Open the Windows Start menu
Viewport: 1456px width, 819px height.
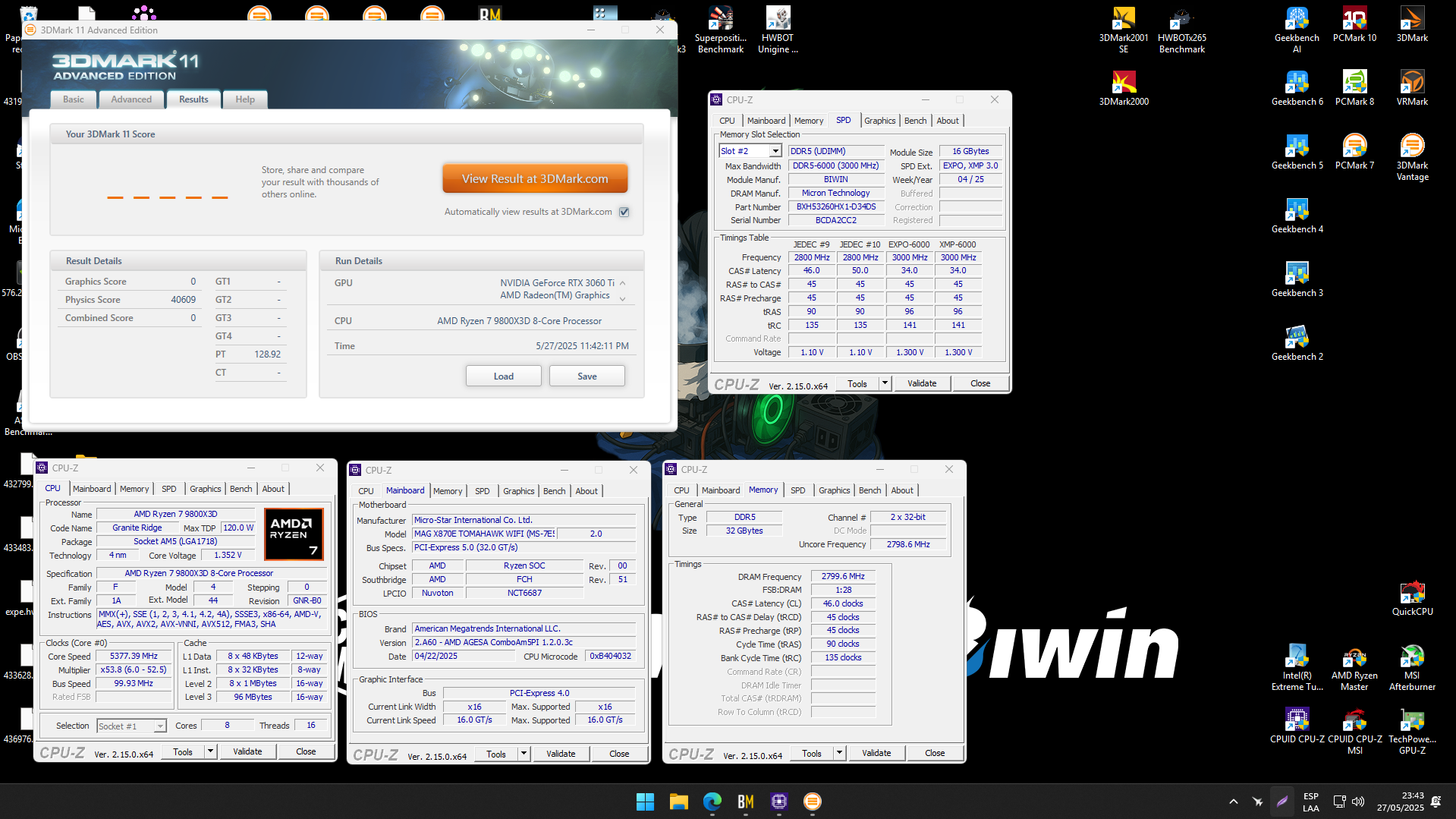(645, 802)
